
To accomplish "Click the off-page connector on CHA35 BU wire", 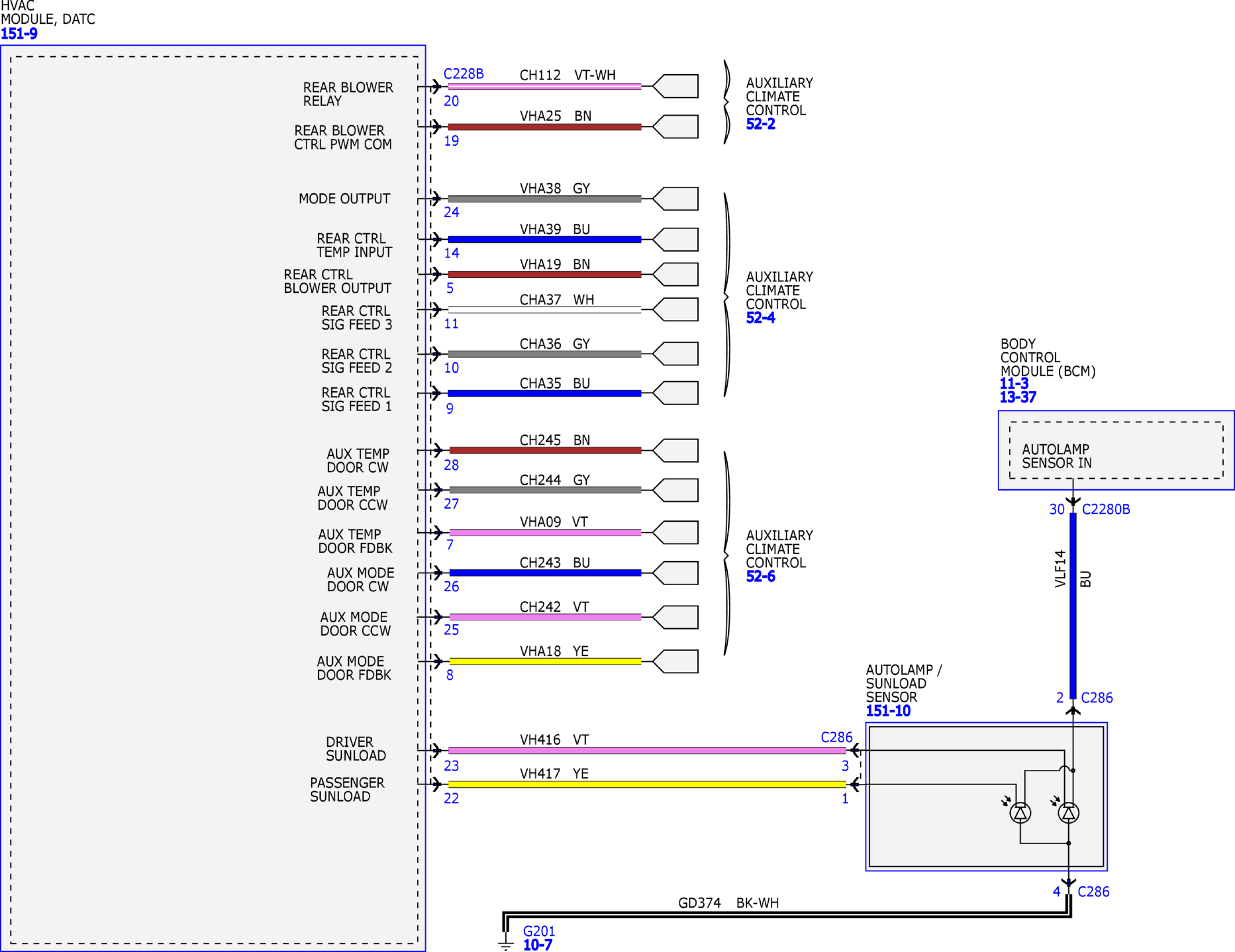I will [x=675, y=393].
